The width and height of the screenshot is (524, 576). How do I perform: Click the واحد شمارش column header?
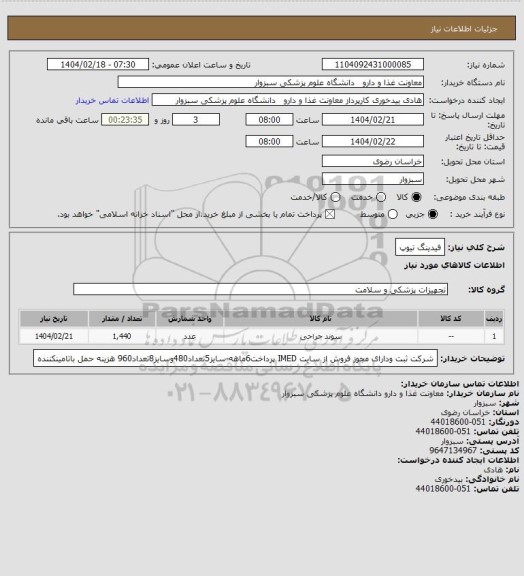[x=190, y=319]
